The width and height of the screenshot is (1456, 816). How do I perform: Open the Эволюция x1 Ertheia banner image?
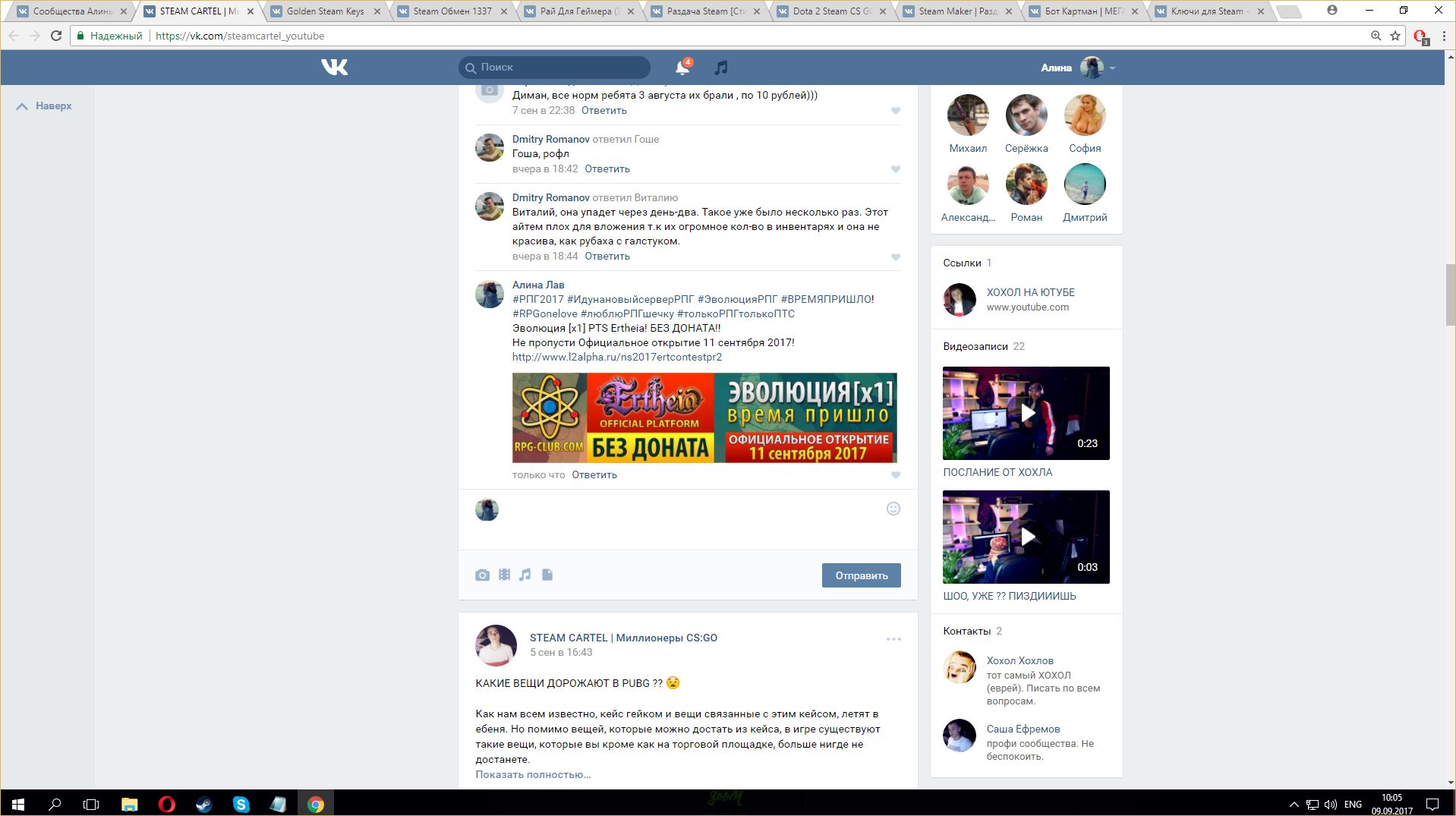[x=704, y=417]
